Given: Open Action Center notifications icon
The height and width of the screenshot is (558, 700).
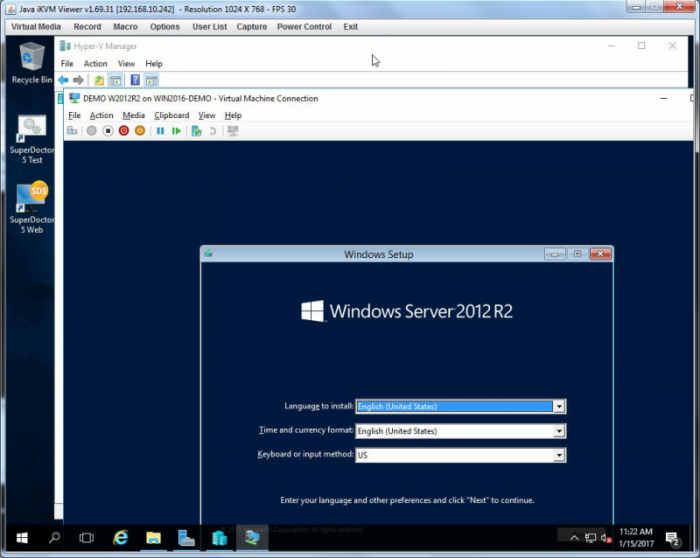Looking at the screenshot, I should tap(672, 539).
